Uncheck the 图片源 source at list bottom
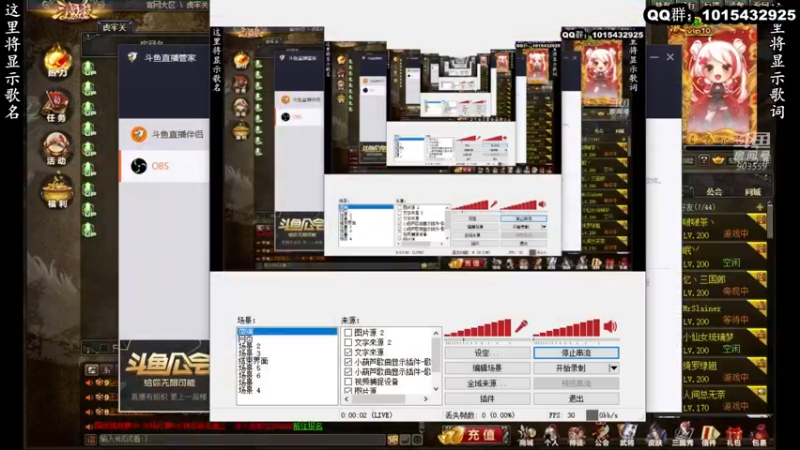The image size is (800, 450). 348,391
